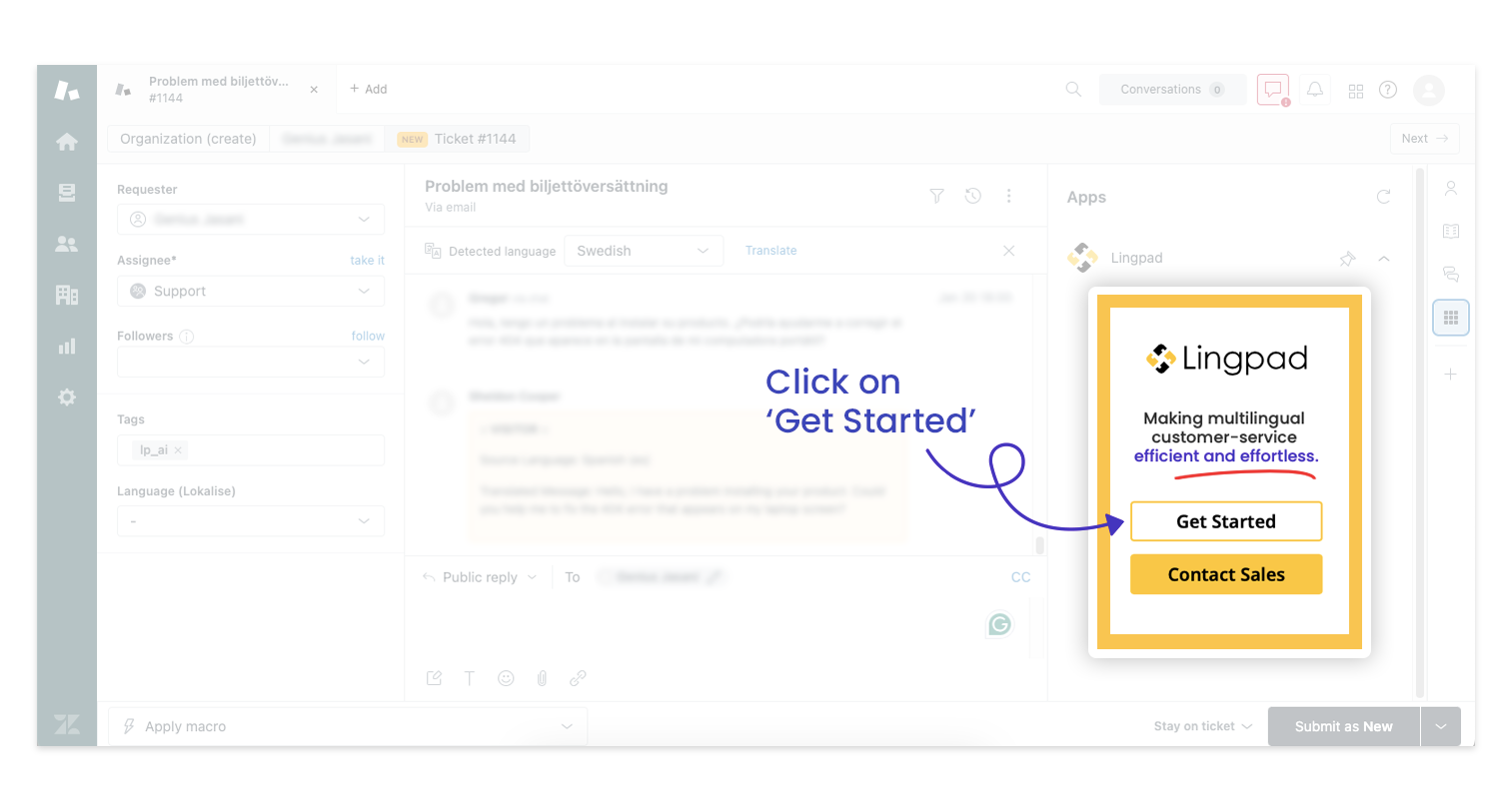The width and height of the screenshot is (1512, 810).
Task: Open the Apply macro dropdown
Action: [x=348, y=726]
